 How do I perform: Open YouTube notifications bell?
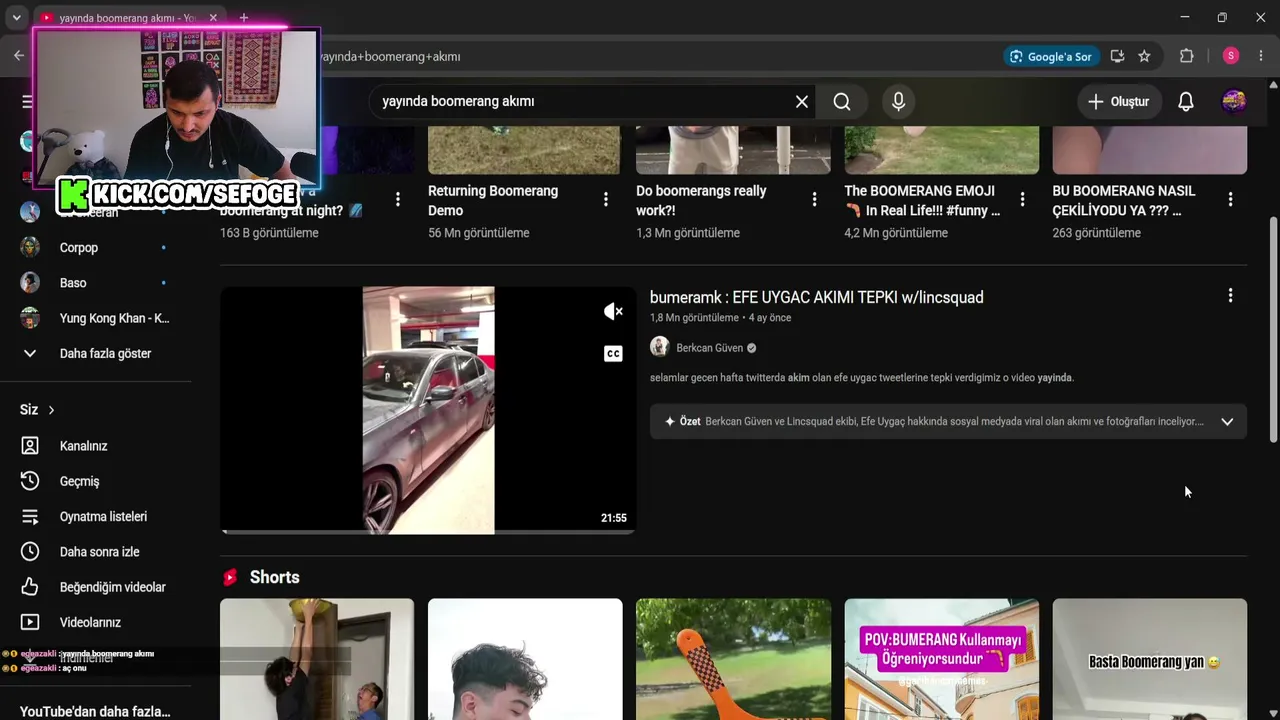click(x=1186, y=101)
